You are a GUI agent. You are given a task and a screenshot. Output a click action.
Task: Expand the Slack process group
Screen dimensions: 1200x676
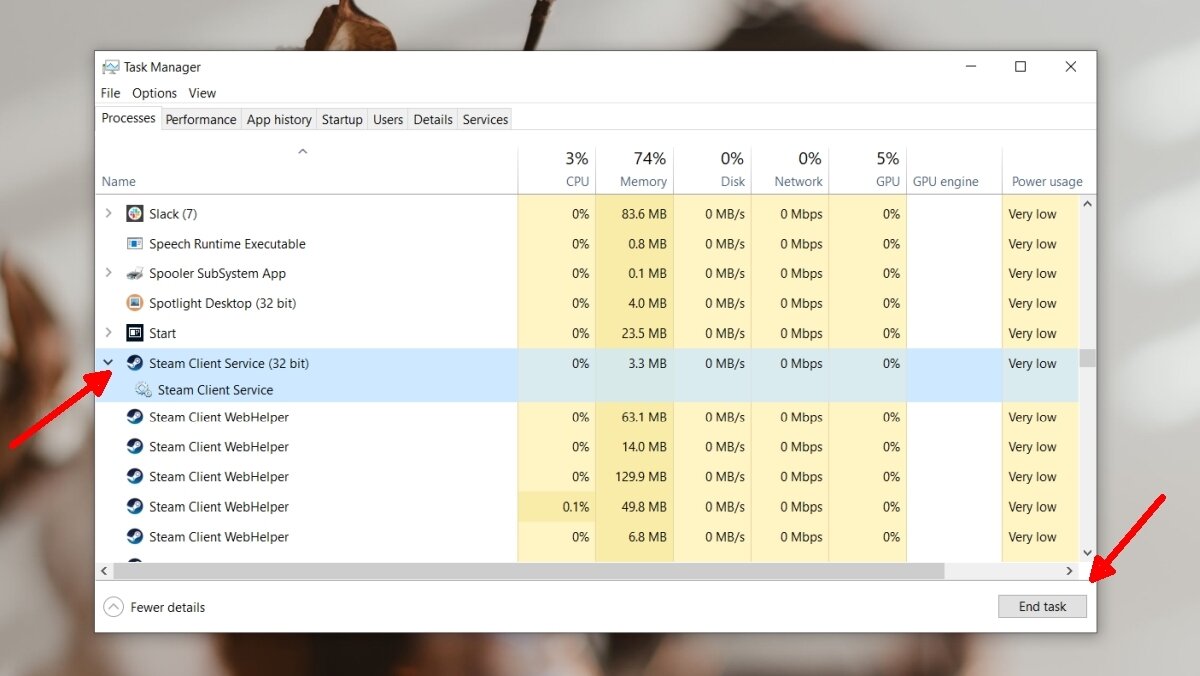coord(108,213)
